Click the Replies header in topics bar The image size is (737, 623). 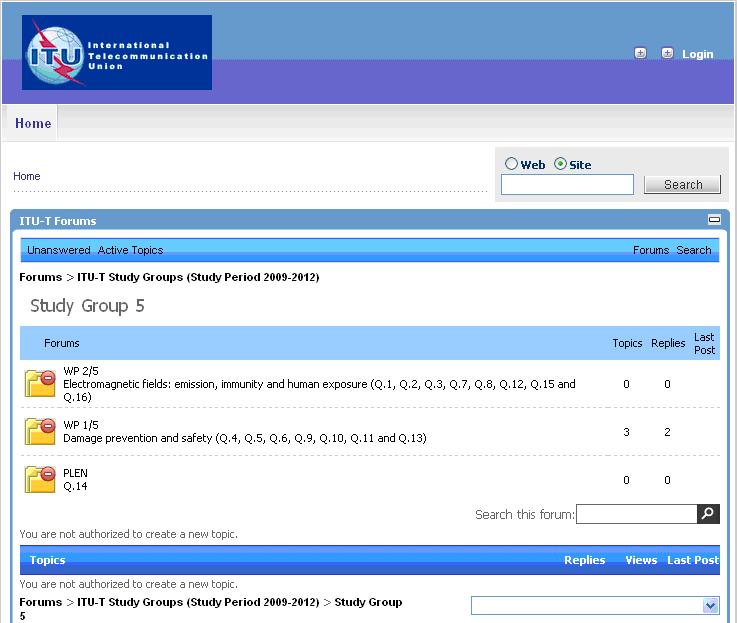click(x=585, y=560)
